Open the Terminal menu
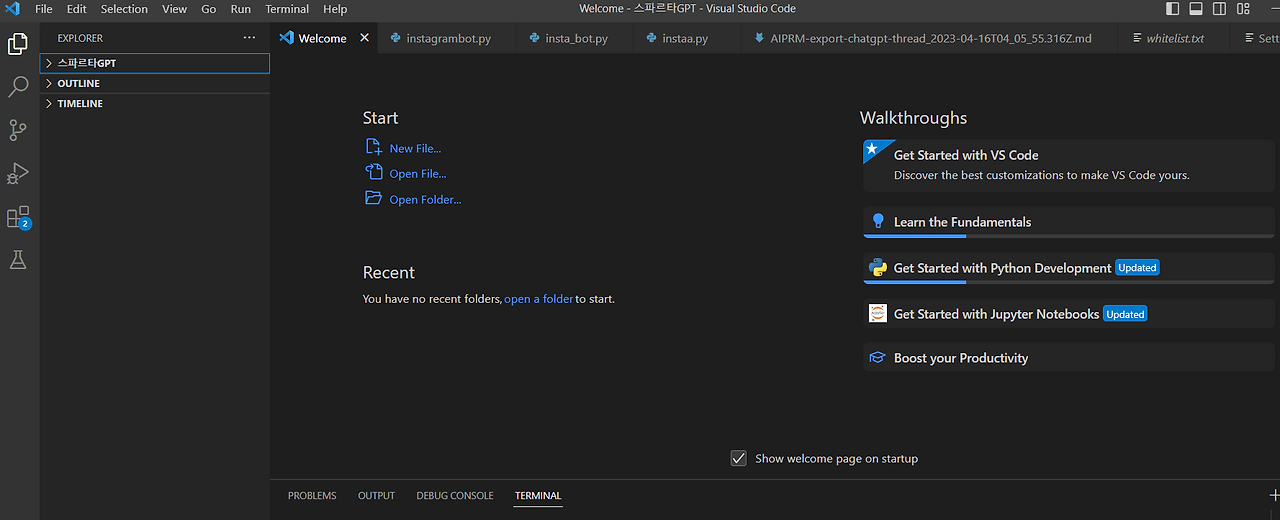Image resolution: width=1280 pixels, height=520 pixels. [x=287, y=9]
